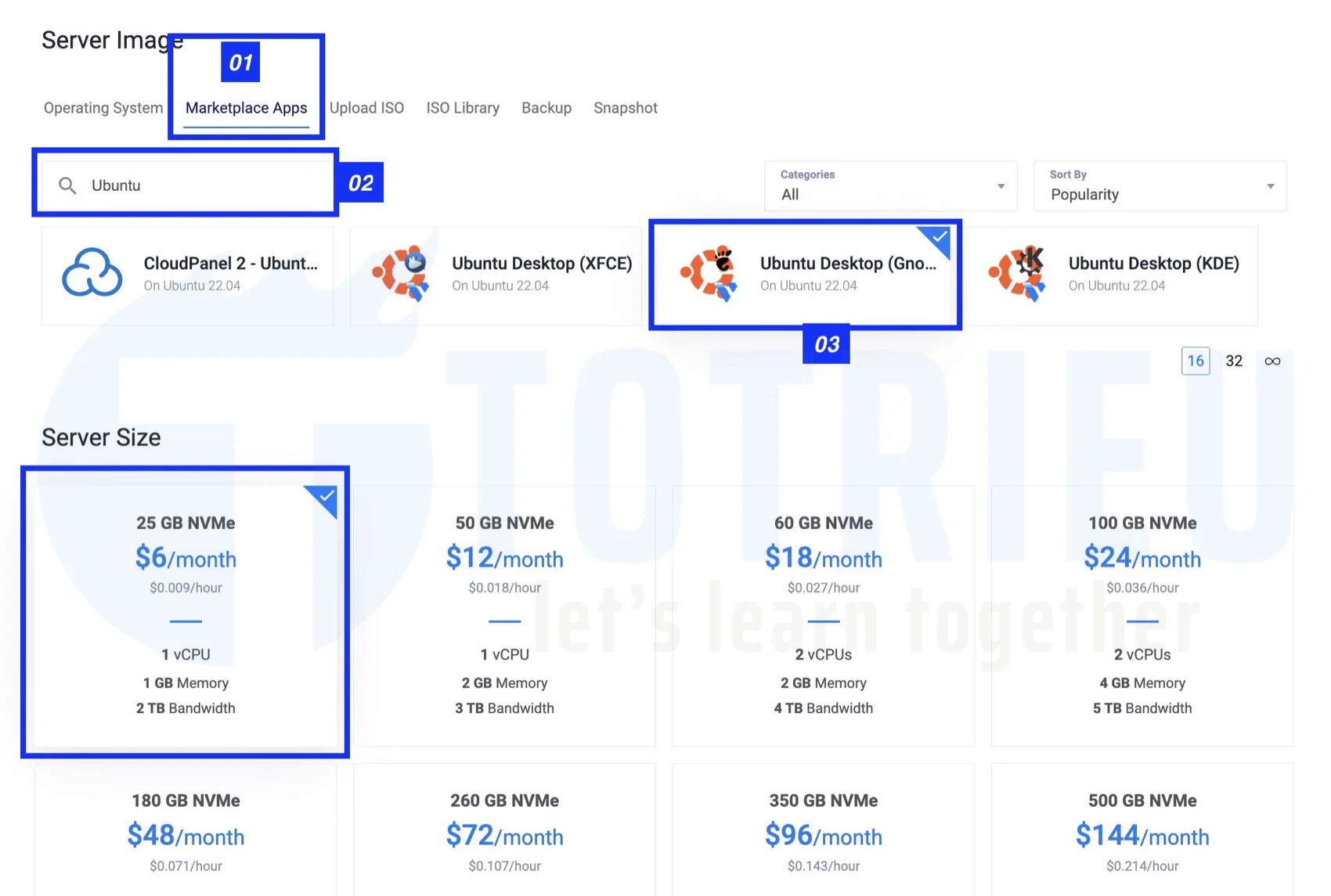This screenshot has height=896, width=1331.
Task: Open the Upload ISO tab
Action: point(366,108)
